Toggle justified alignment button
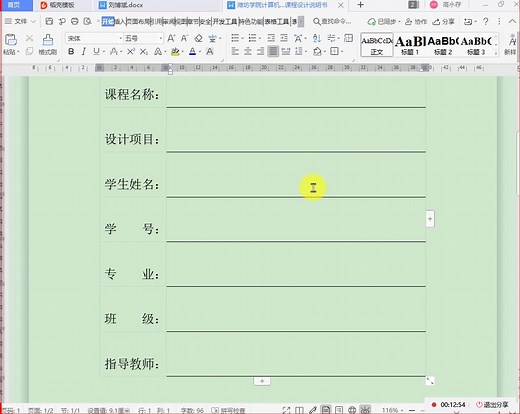 (x=273, y=51)
